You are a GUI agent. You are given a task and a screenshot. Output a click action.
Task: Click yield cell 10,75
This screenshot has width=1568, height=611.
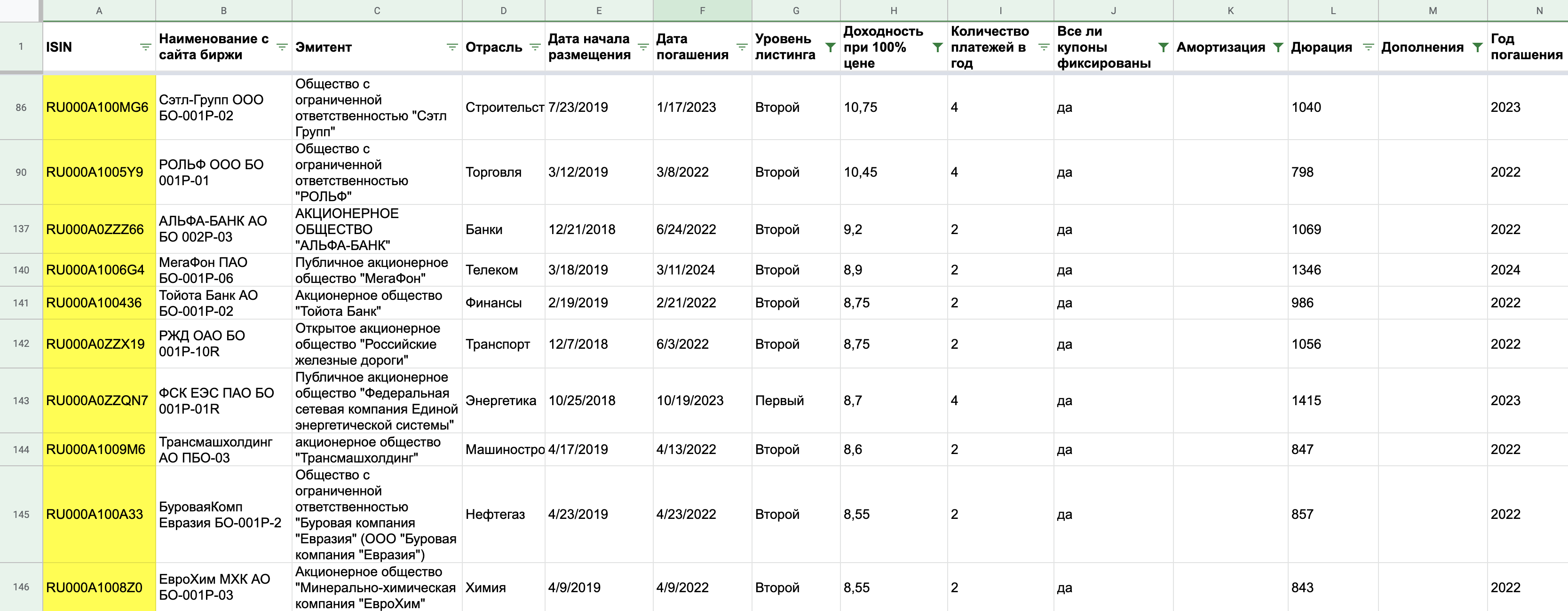point(894,107)
